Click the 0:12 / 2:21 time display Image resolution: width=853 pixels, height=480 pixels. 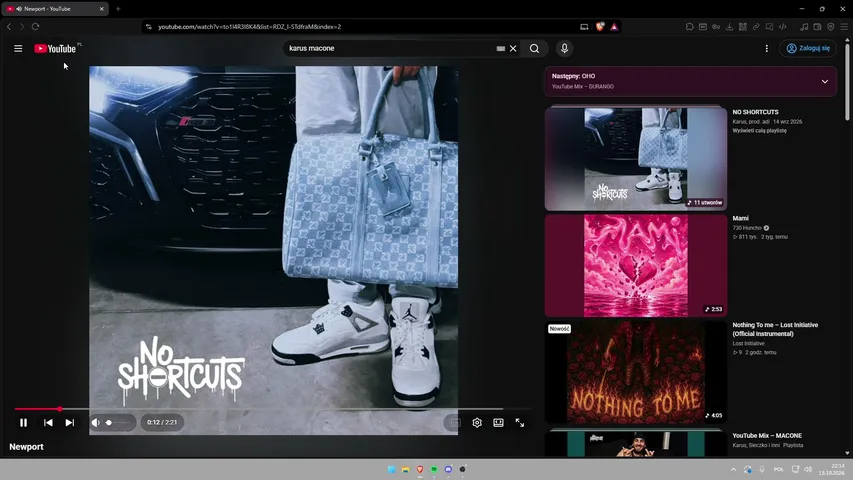162,422
